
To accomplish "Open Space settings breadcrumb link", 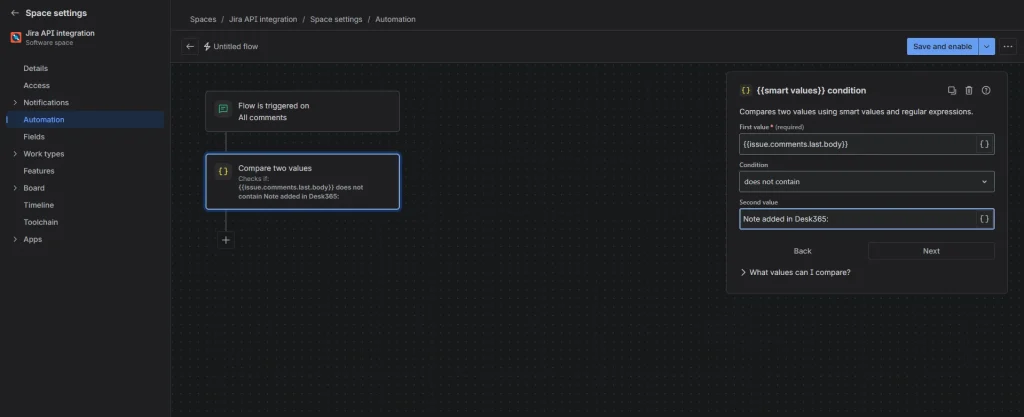I will click(x=336, y=20).
